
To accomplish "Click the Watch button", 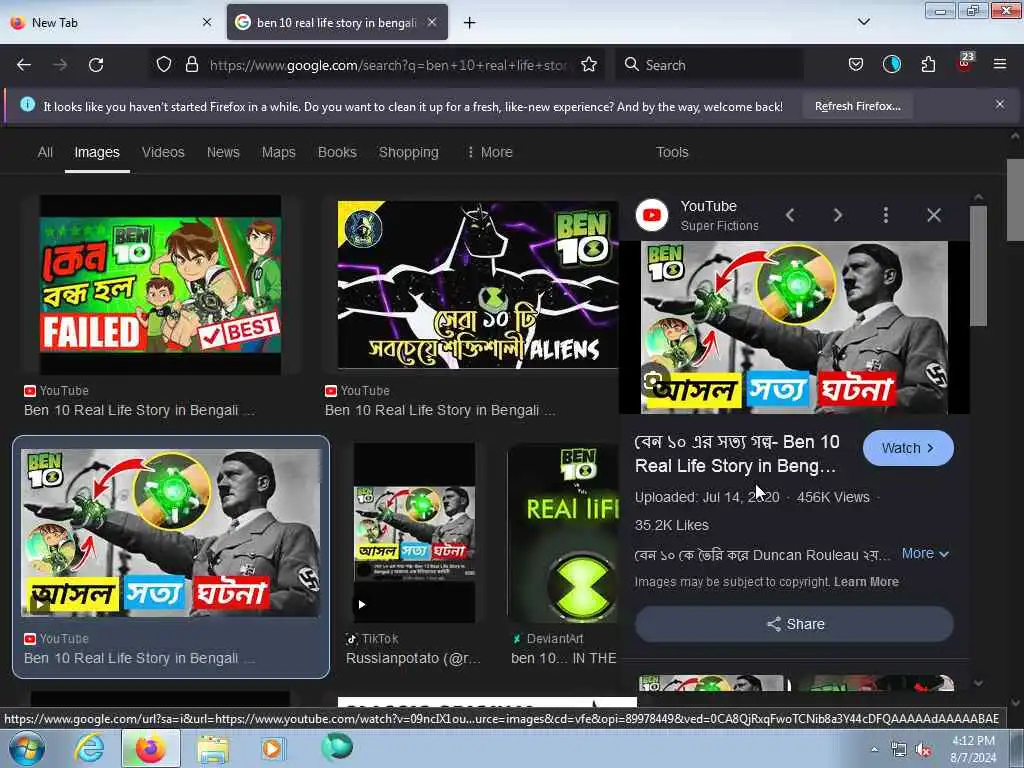I will pos(908,448).
